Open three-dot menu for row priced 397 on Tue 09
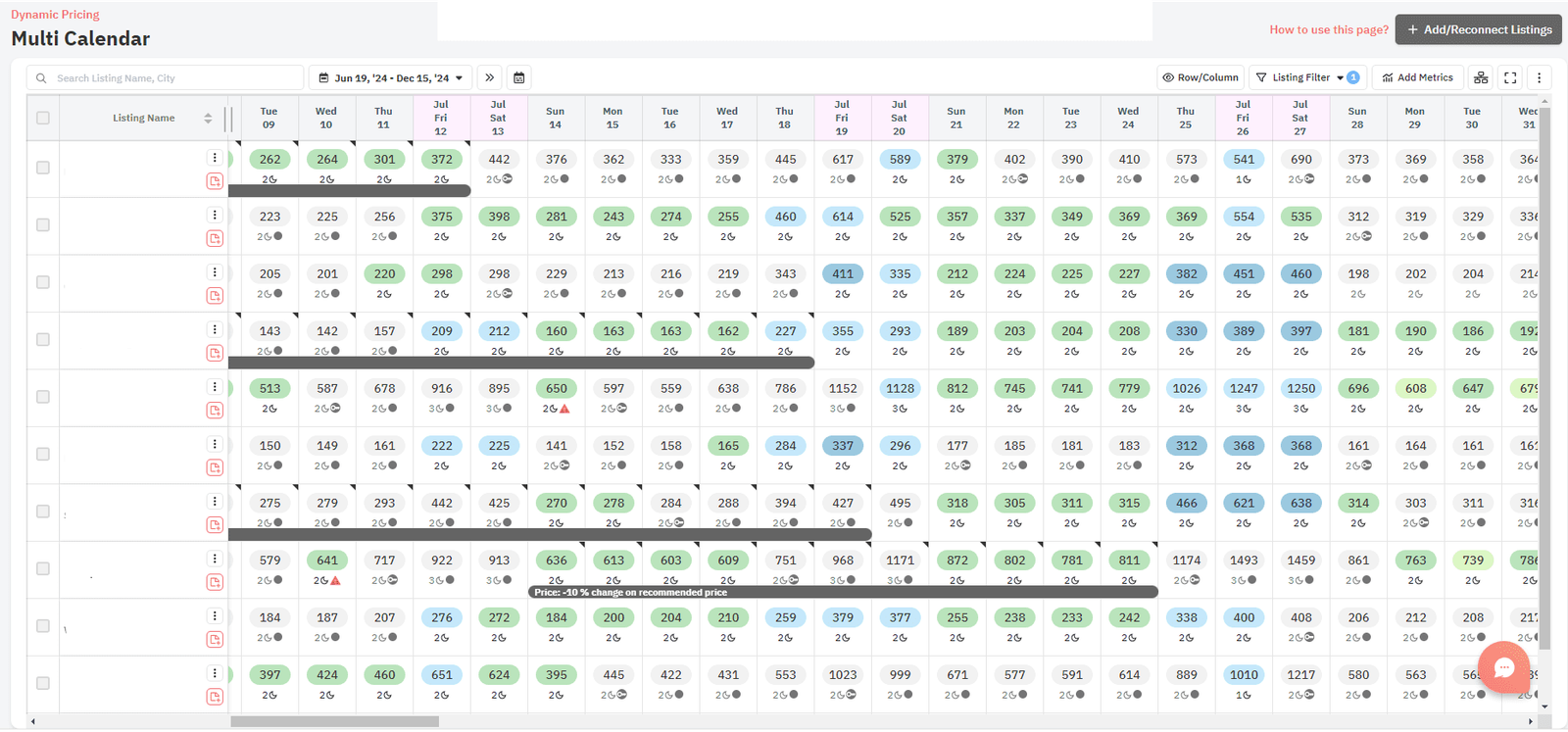 pyautogui.click(x=215, y=673)
